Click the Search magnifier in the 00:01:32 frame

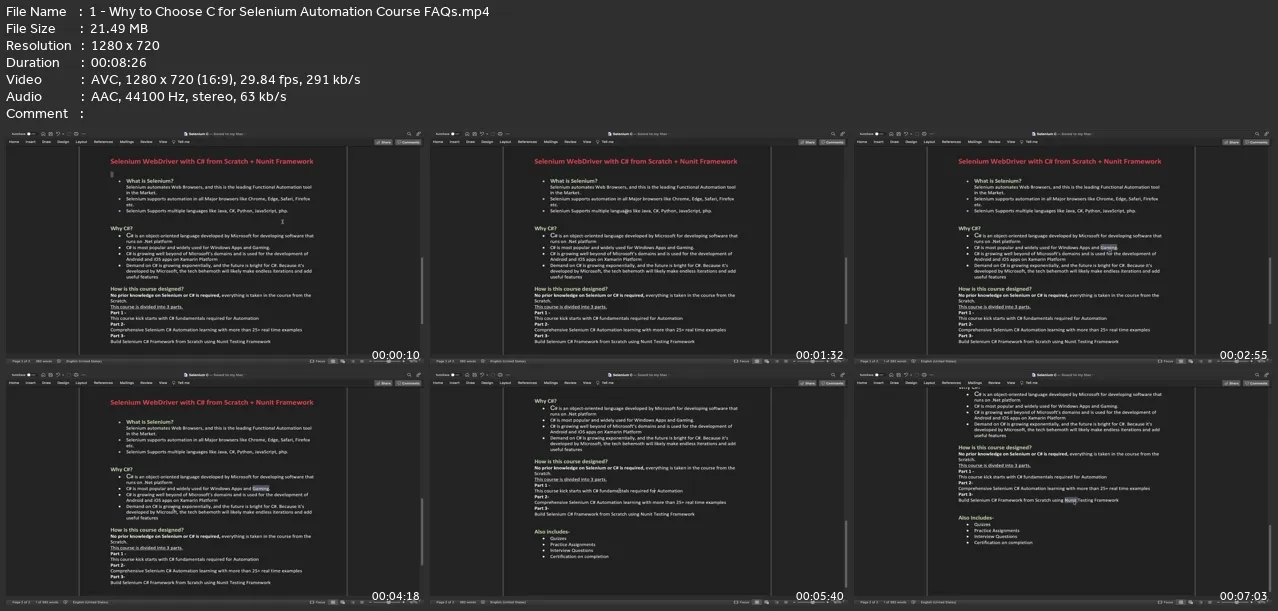coord(833,134)
